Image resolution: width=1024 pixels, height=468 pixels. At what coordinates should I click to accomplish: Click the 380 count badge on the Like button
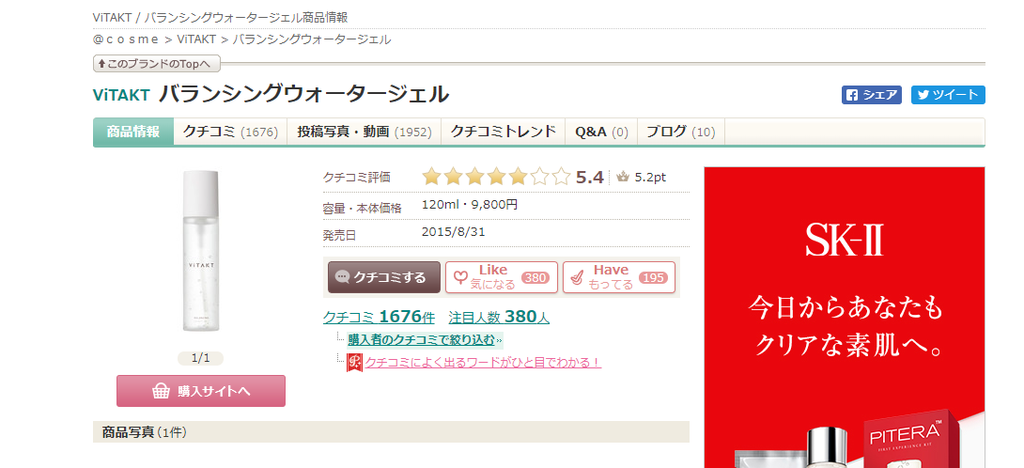[x=536, y=278]
